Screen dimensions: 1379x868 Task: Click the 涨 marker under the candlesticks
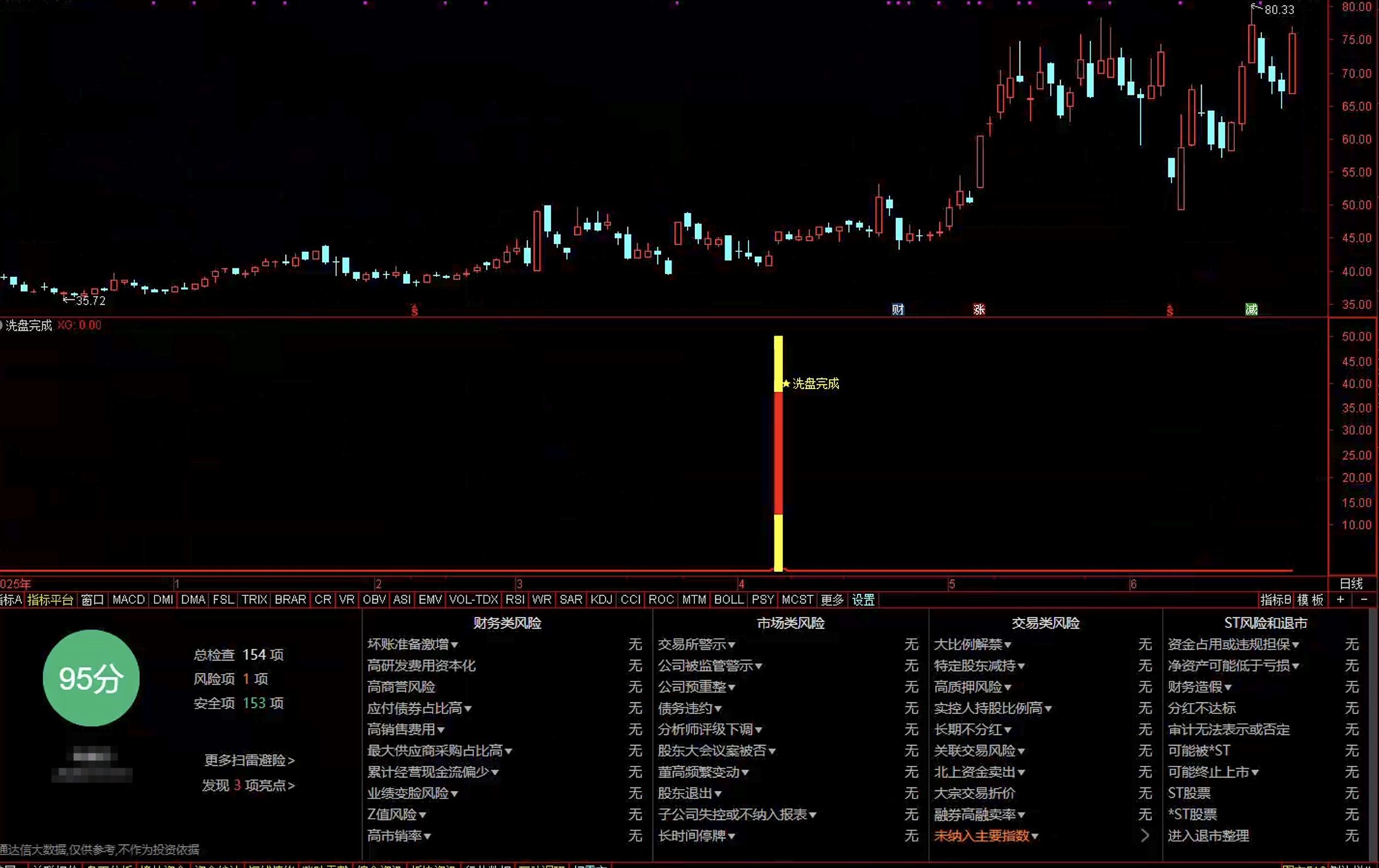979,309
